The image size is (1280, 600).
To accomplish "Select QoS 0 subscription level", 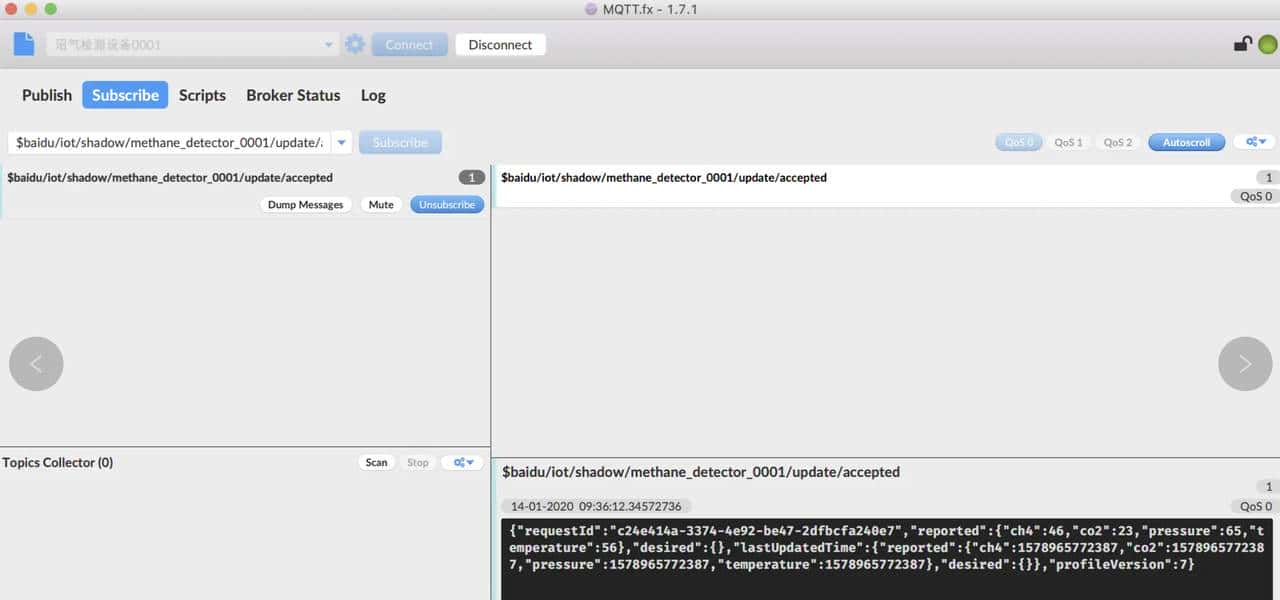I will 1018,142.
